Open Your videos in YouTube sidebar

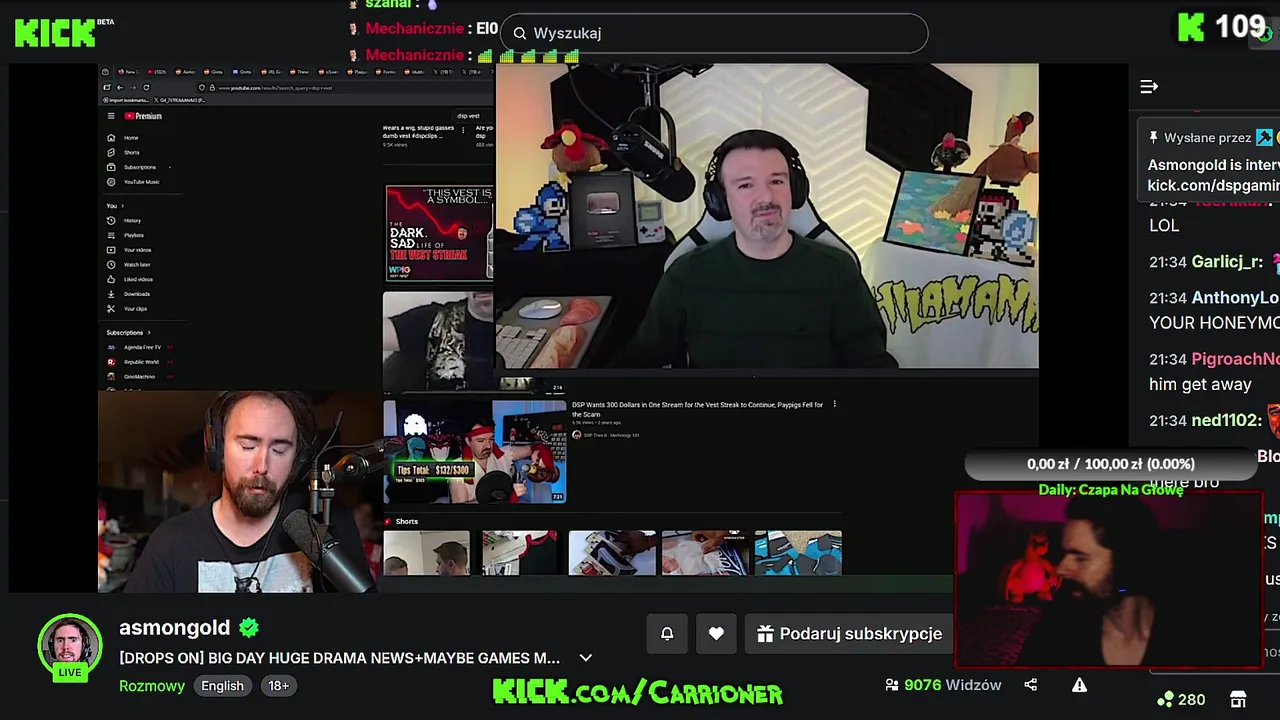click(x=129, y=250)
